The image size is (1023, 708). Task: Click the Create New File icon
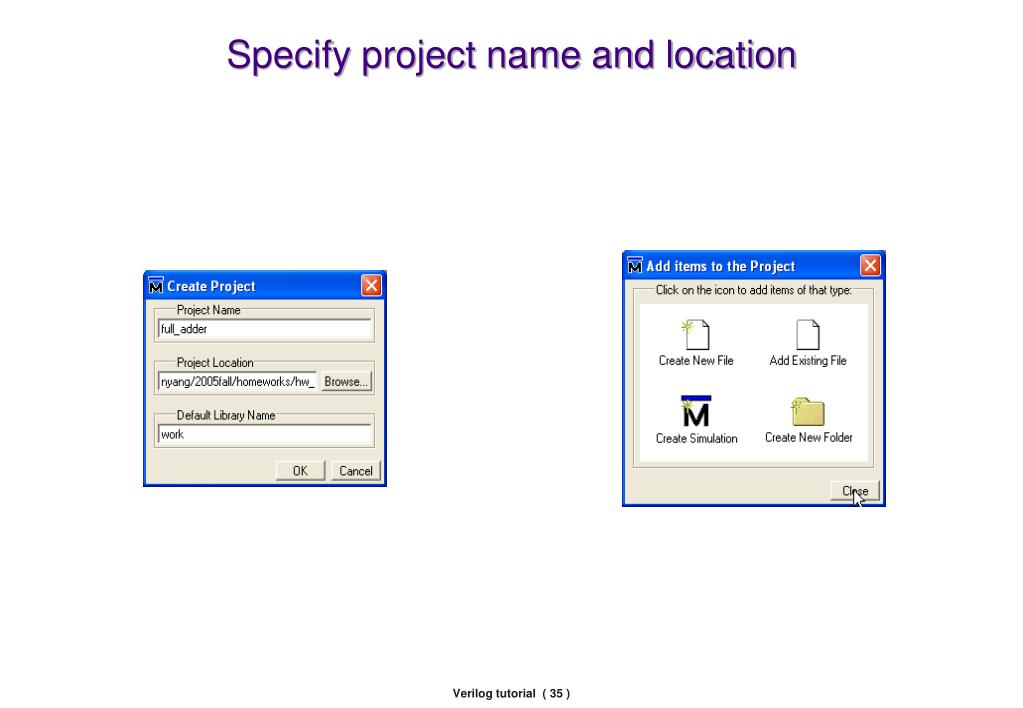[695, 335]
